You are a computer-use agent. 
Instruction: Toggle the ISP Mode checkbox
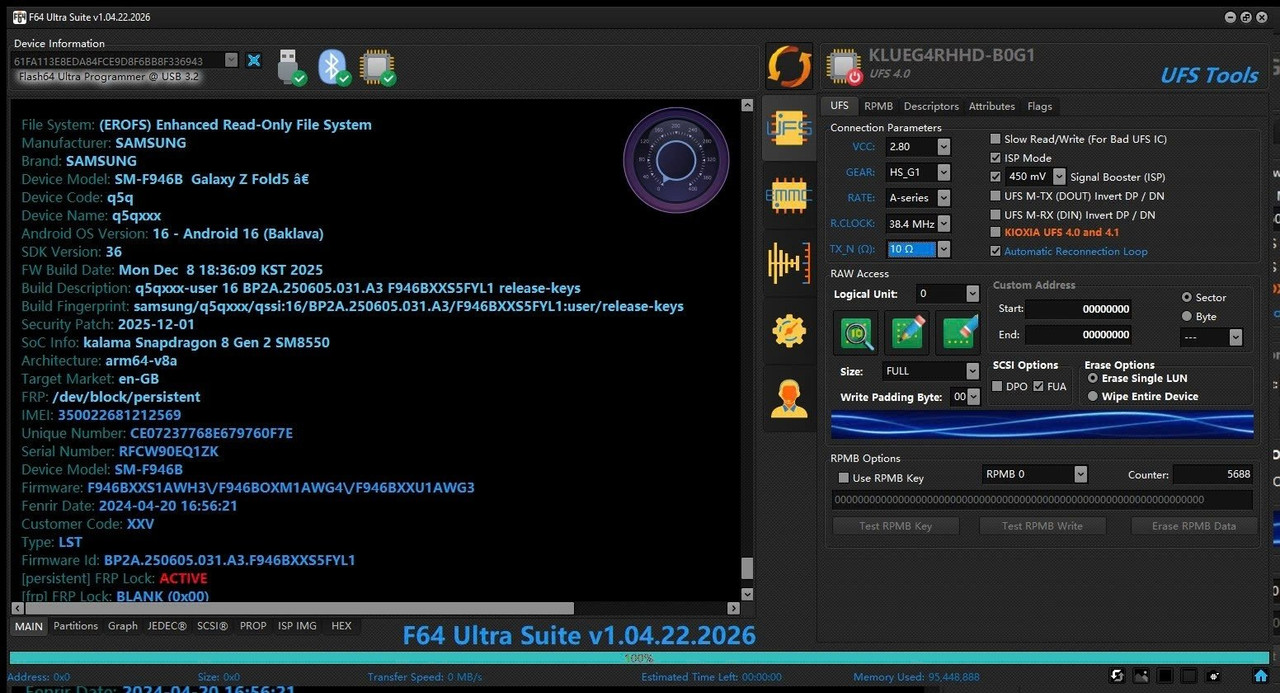click(995, 158)
